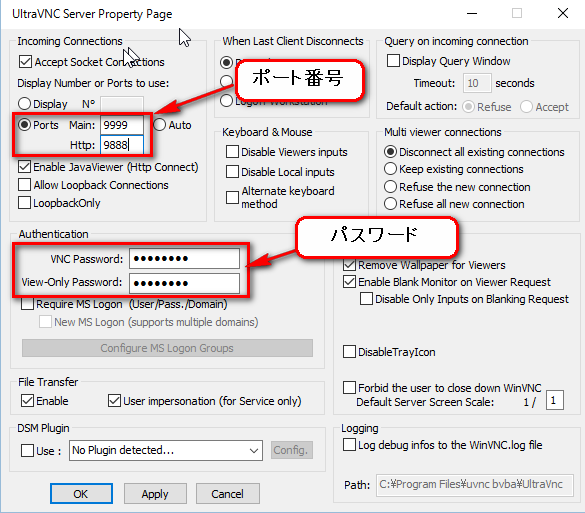Open the No Plugin detected dropdown

click(x=166, y=450)
